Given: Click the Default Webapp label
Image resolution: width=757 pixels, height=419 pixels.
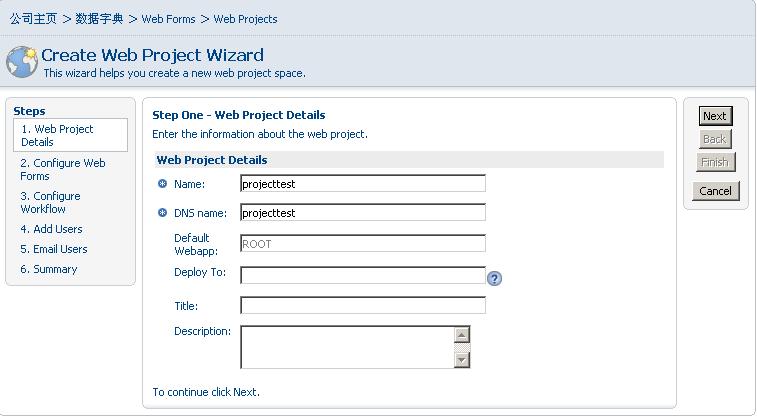Looking at the screenshot, I should 196,244.
